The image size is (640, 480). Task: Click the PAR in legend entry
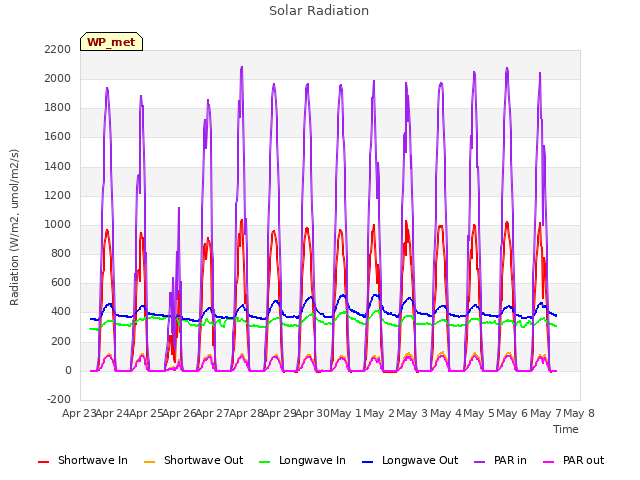(x=500, y=460)
